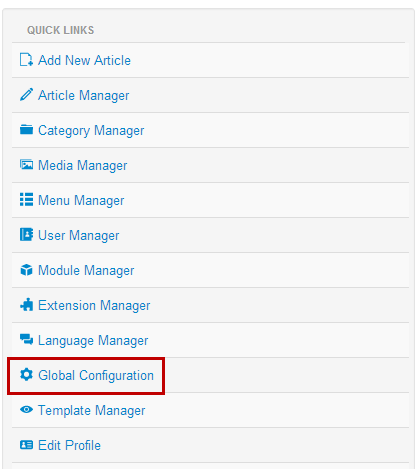Open the Add New Article link
Viewport: 418px width, 469px height.
[x=84, y=61]
